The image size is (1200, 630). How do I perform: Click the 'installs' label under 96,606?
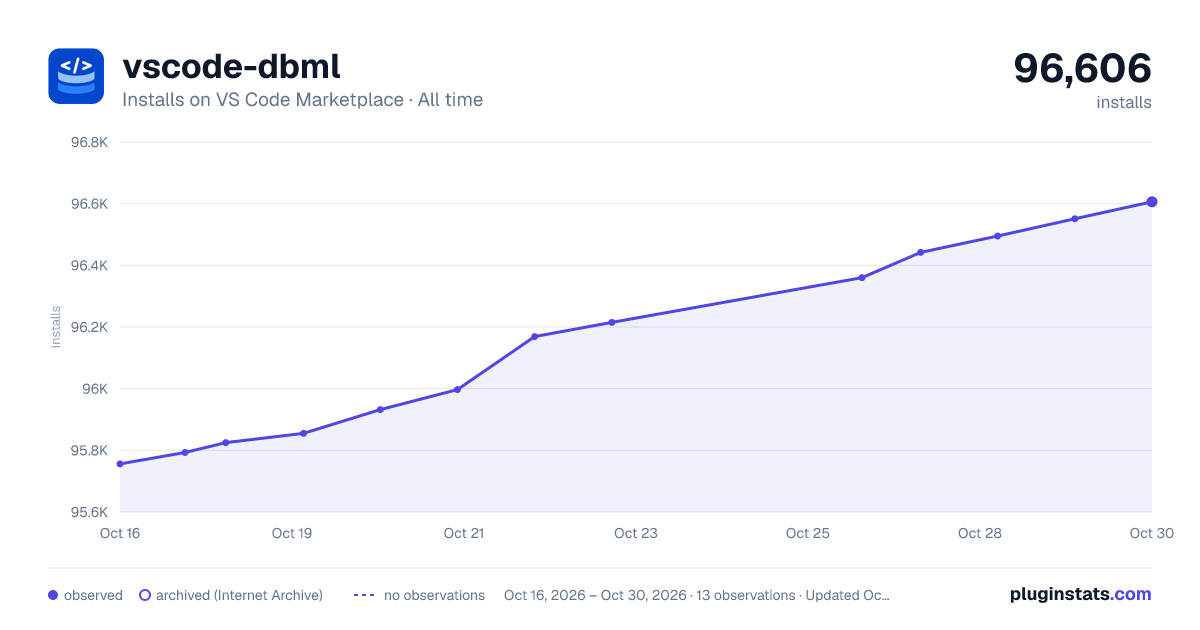tap(1124, 102)
